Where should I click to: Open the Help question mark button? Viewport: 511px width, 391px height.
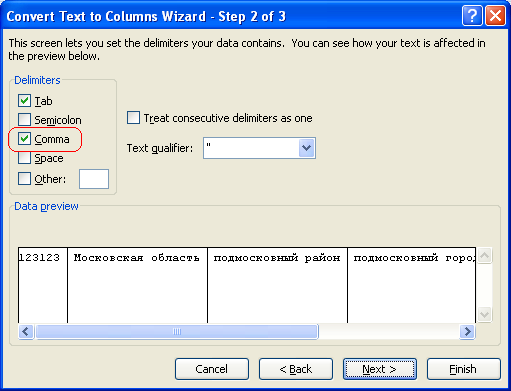[472, 15]
